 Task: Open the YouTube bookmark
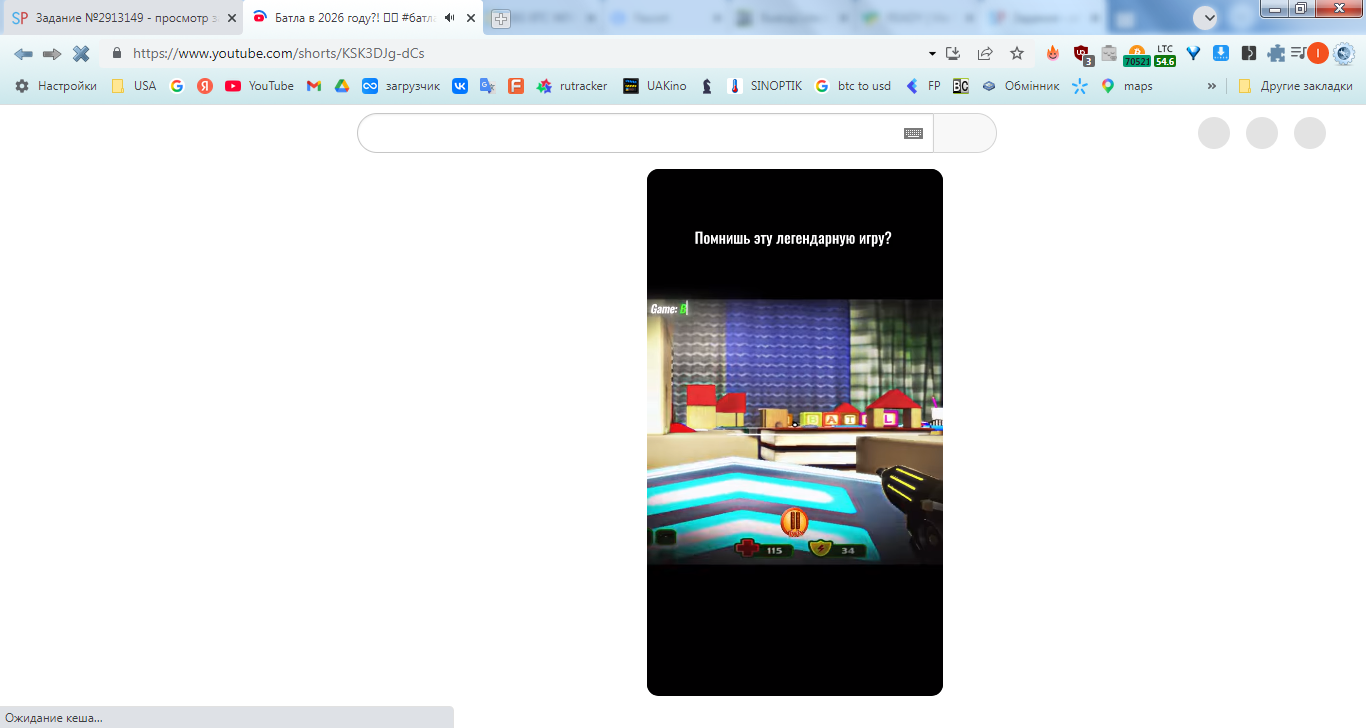coord(260,86)
